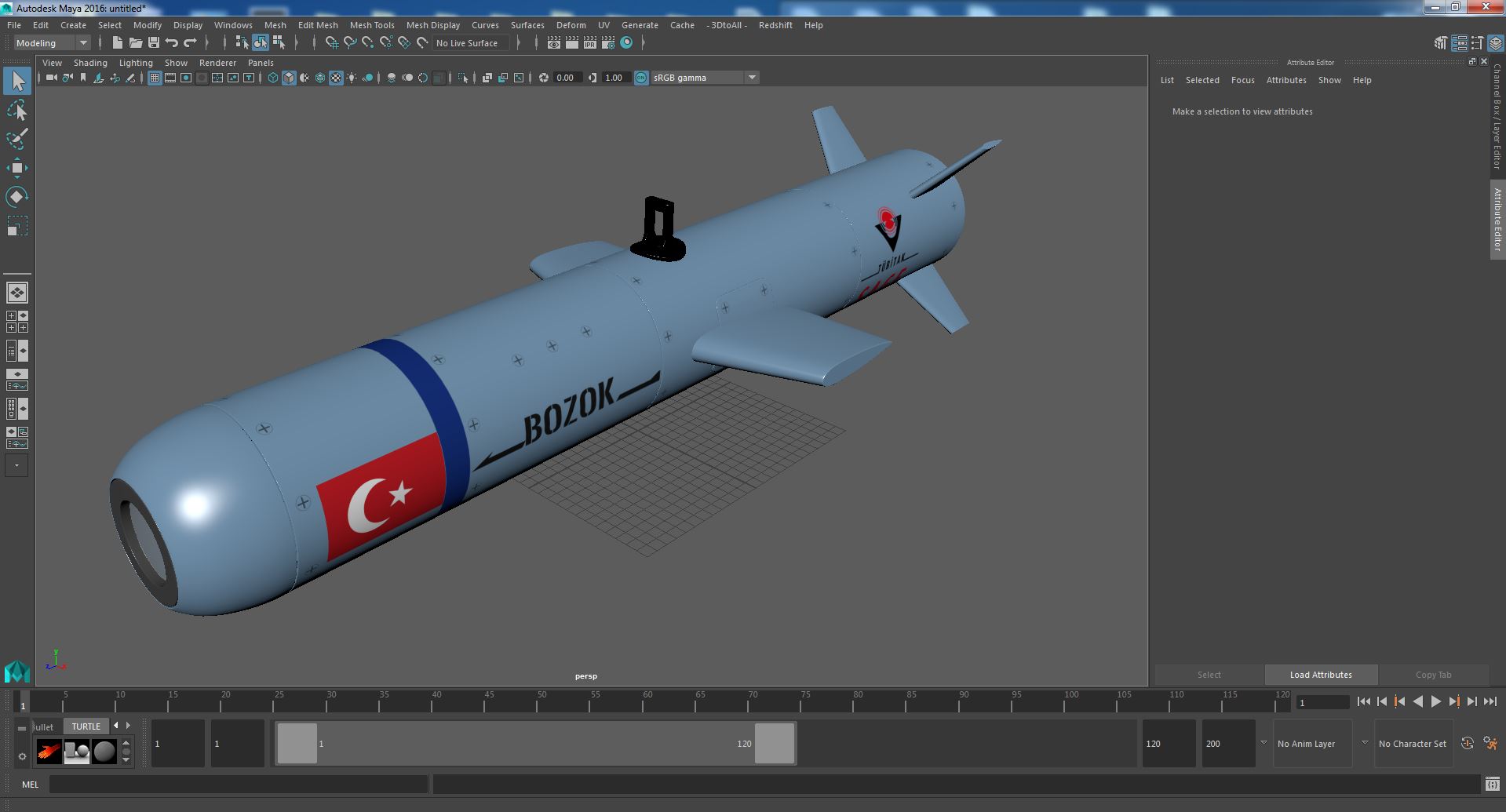Open the Script Editor icon
1506x812 pixels.
(x=1492, y=784)
